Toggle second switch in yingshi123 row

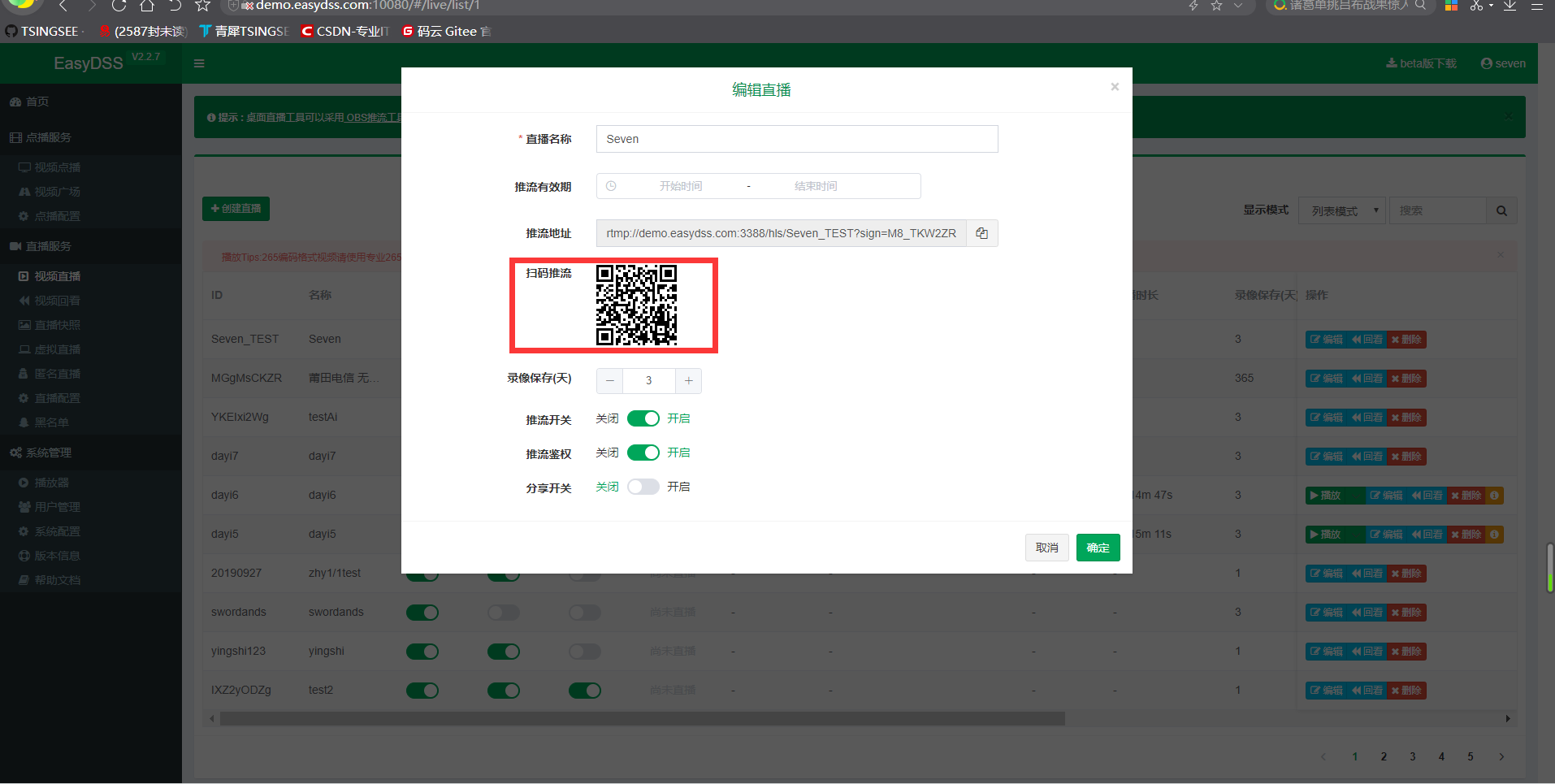tap(504, 652)
